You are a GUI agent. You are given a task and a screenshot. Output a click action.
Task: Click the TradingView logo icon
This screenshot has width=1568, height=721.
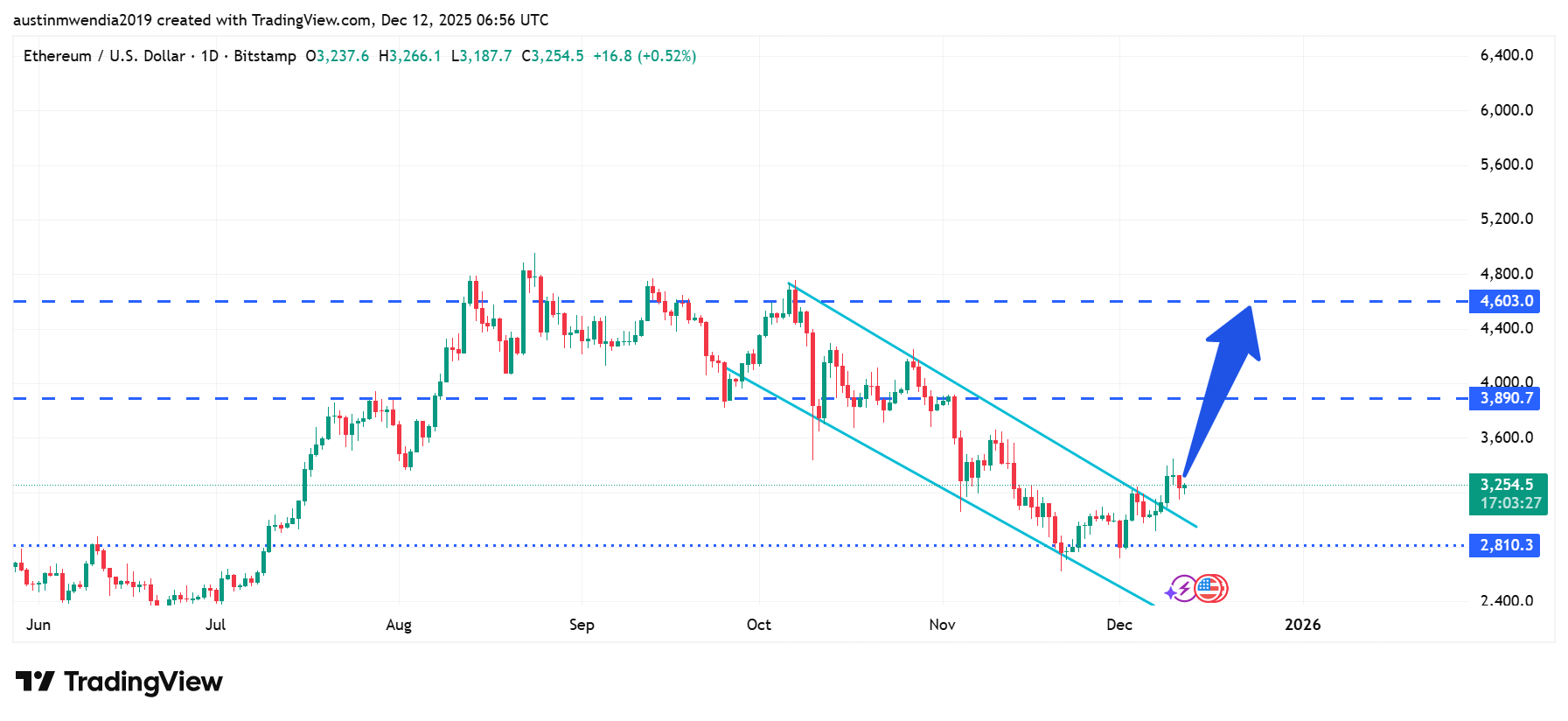35,682
